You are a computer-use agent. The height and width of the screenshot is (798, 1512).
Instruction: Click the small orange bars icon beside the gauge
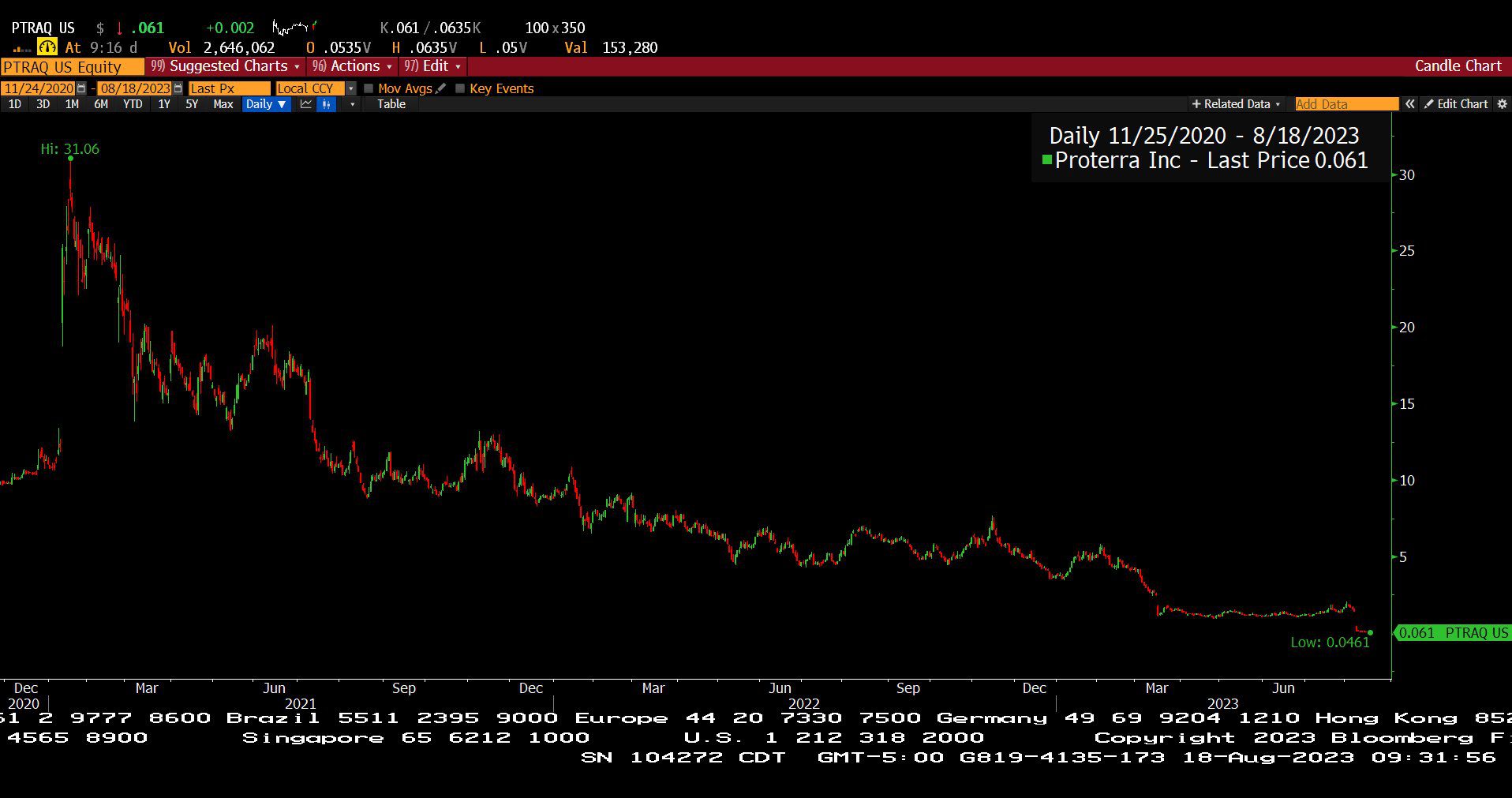(x=22, y=49)
